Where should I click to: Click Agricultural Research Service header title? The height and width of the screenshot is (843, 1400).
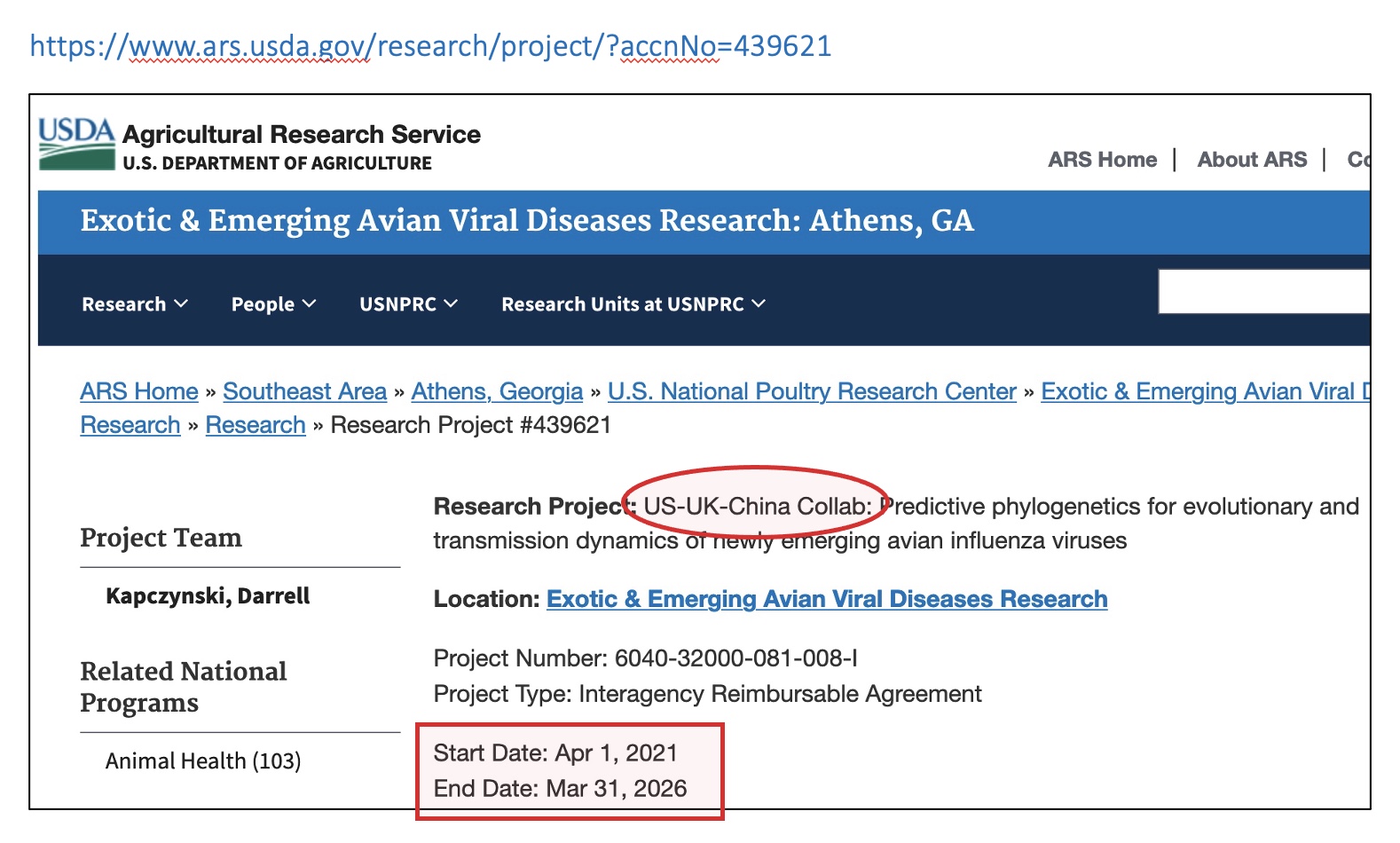(x=302, y=135)
